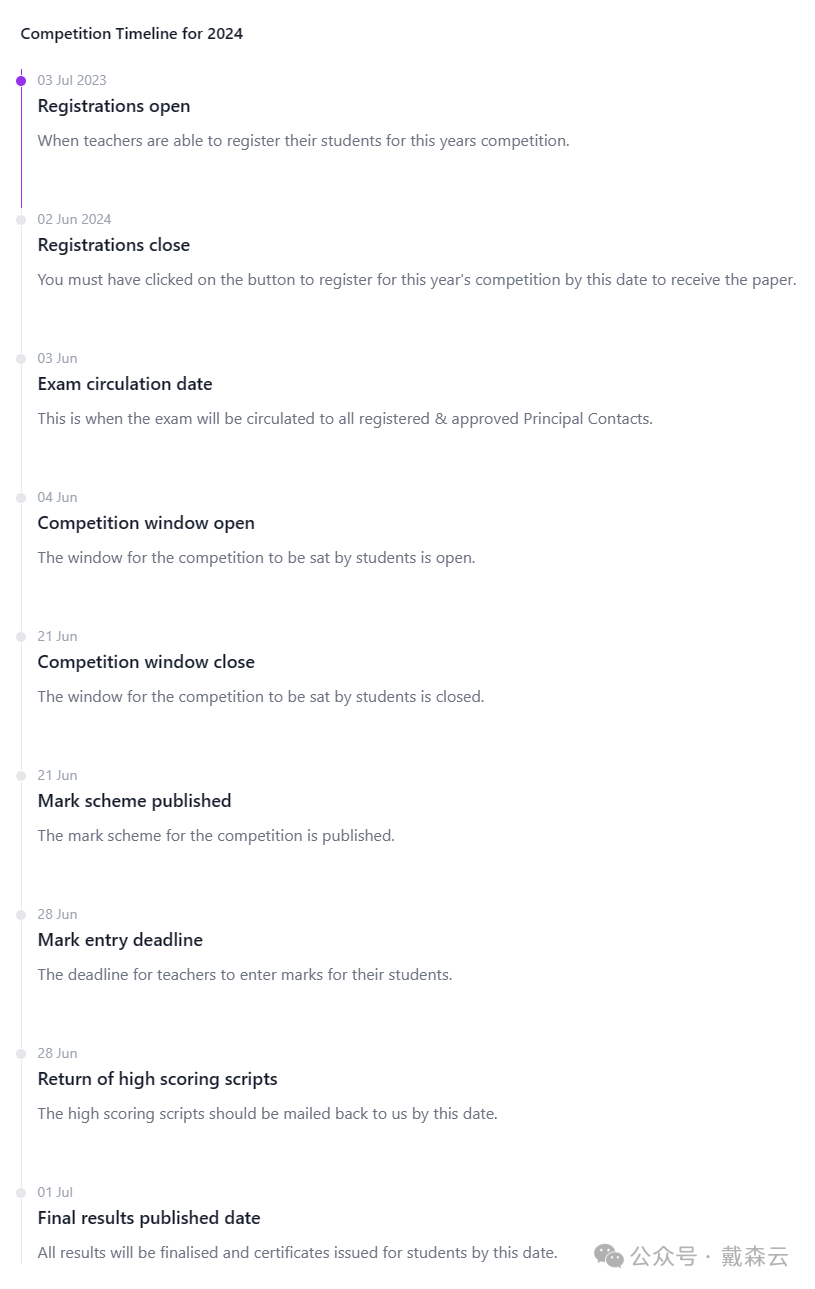Open the Final results published date heading
The image size is (815, 1289).
(149, 1218)
